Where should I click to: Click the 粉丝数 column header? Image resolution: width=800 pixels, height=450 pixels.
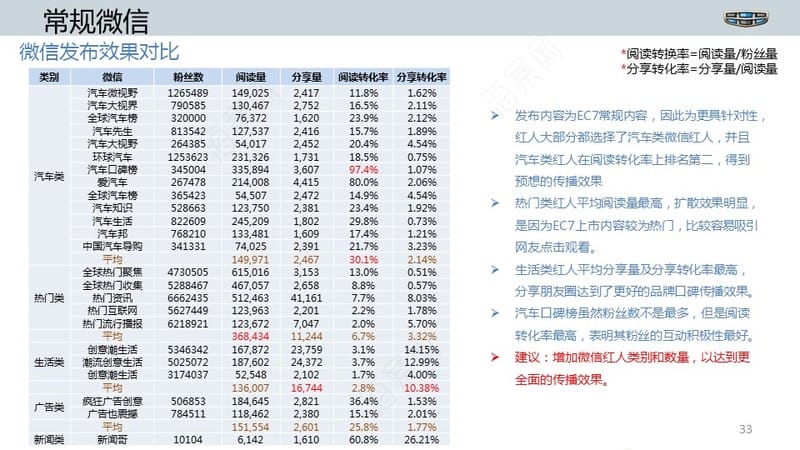188,77
